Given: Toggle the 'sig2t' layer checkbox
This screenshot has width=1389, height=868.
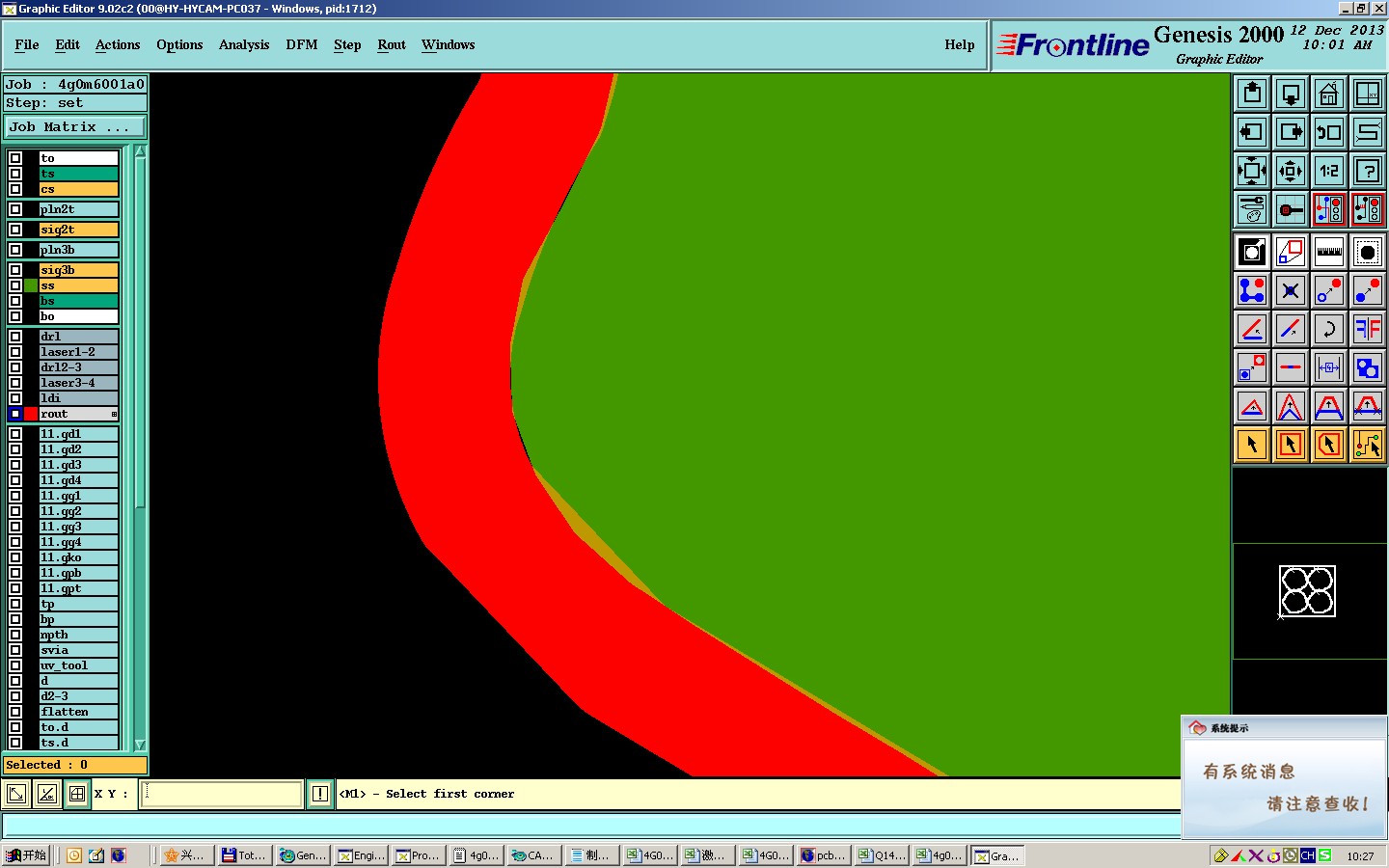Looking at the screenshot, I should [x=15, y=230].
